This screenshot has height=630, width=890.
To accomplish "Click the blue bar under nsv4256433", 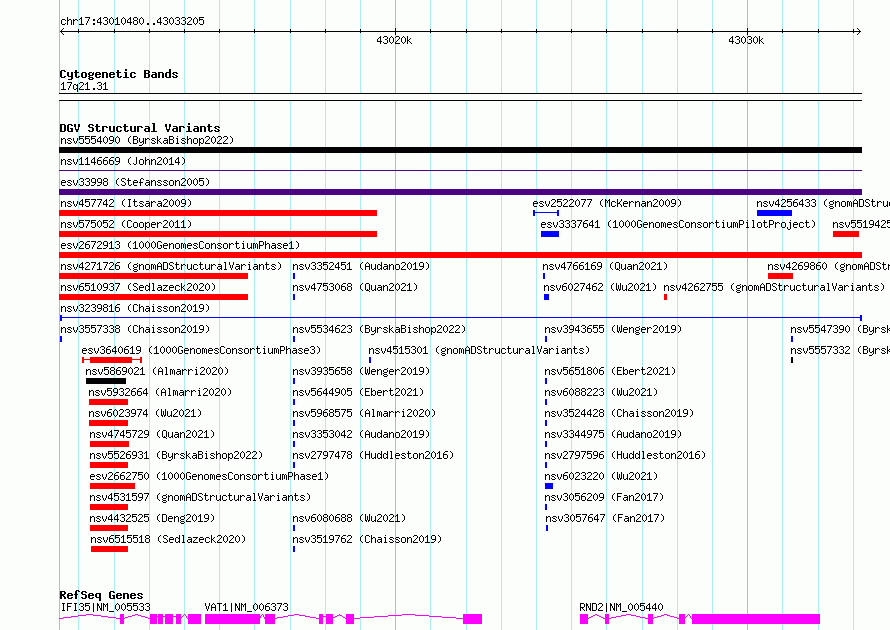I will pyautogui.click(x=774, y=213).
